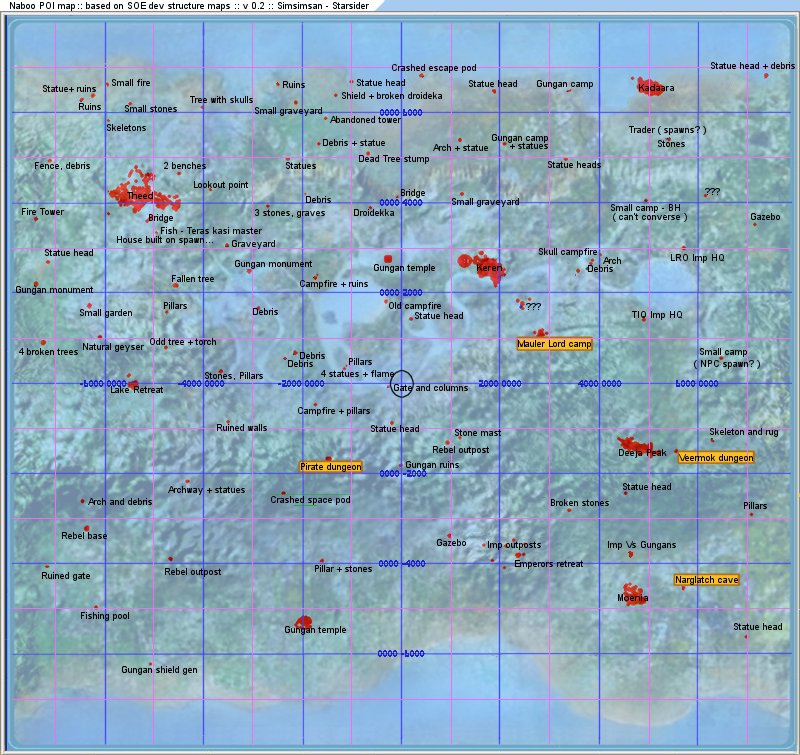
Task: Click the 0000 -6000 grid coordinate label
Action: (401, 654)
